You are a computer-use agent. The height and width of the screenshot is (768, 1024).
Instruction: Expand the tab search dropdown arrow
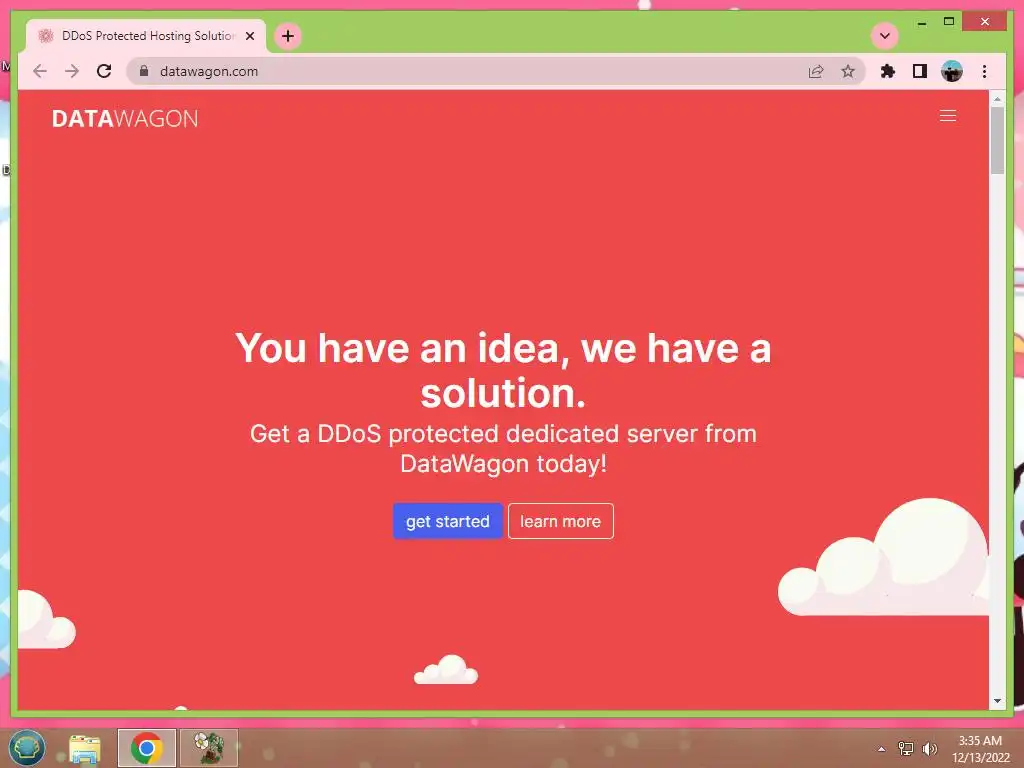885,36
